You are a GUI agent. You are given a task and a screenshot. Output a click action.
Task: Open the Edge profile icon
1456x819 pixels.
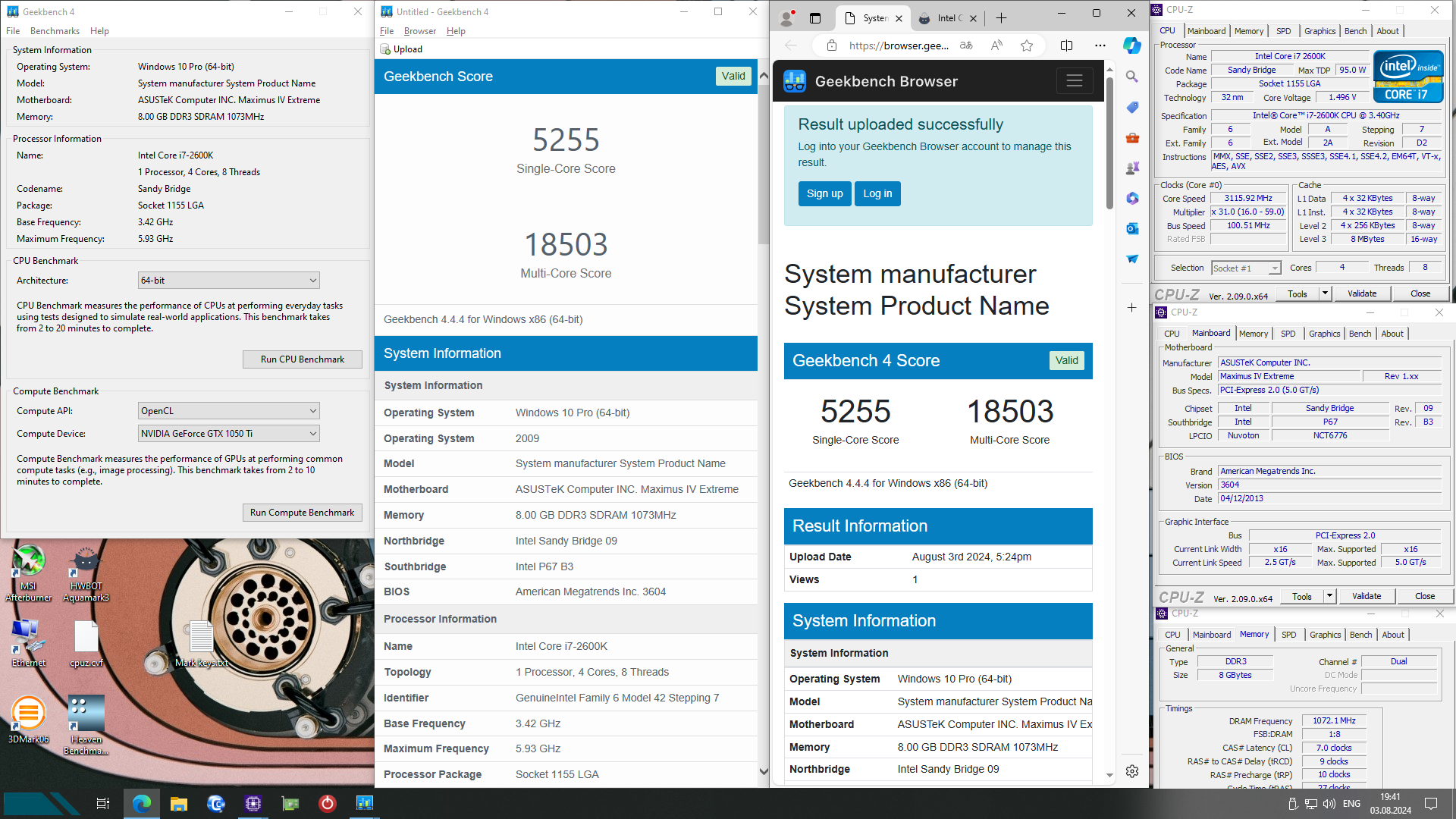click(788, 17)
